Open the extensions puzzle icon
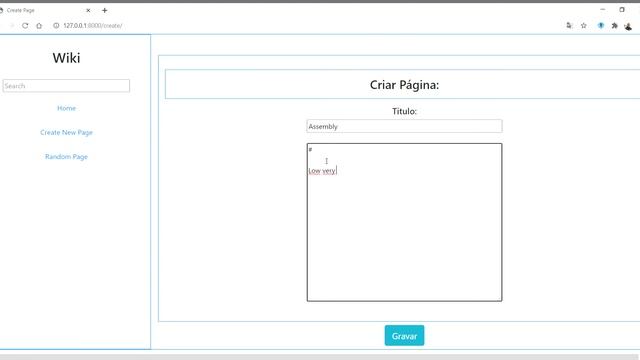The image size is (640, 360). click(614, 25)
